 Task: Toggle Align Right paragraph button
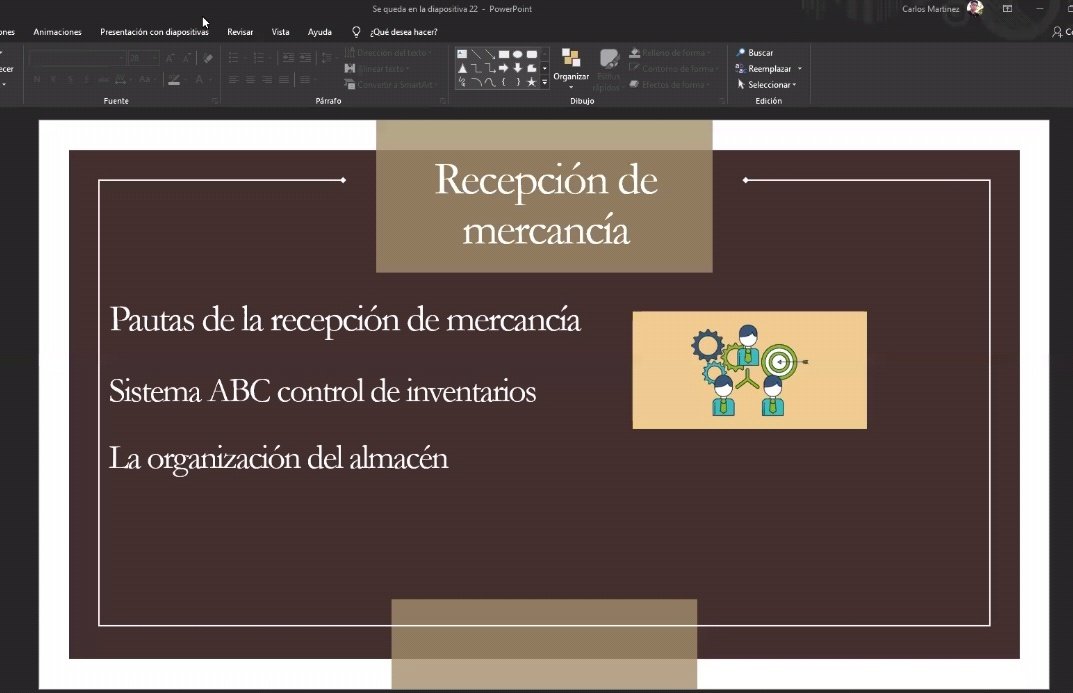[x=267, y=80]
